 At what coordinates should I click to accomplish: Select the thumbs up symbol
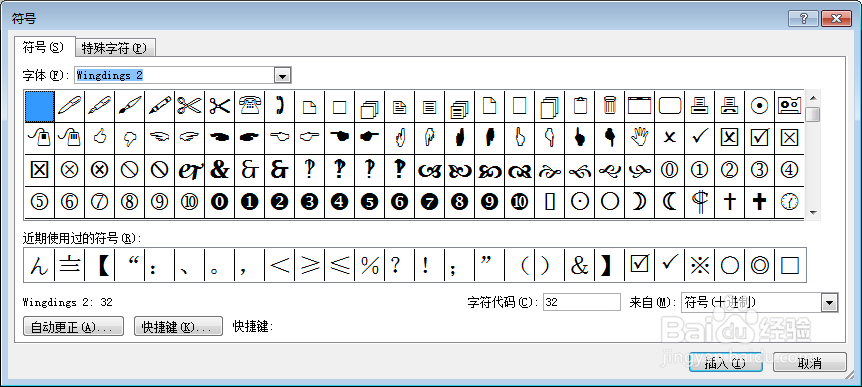(x=100, y=138)
